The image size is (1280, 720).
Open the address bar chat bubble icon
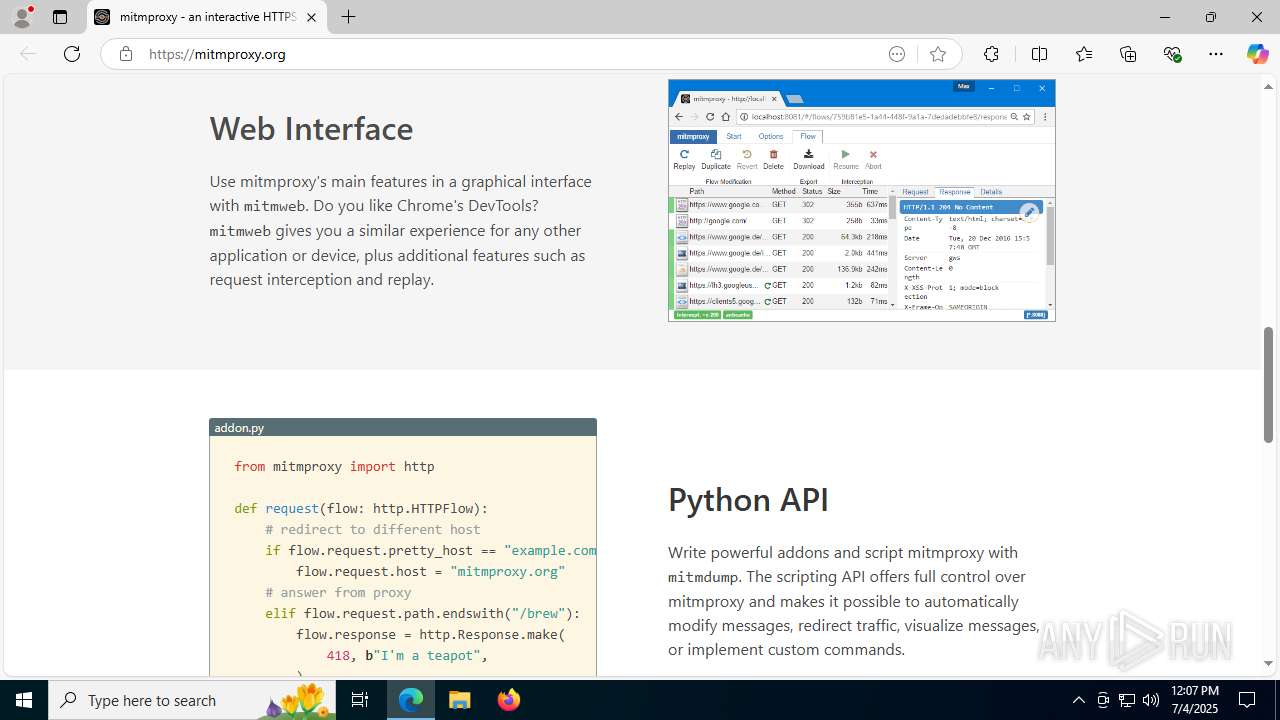click(x=897, y=54)
